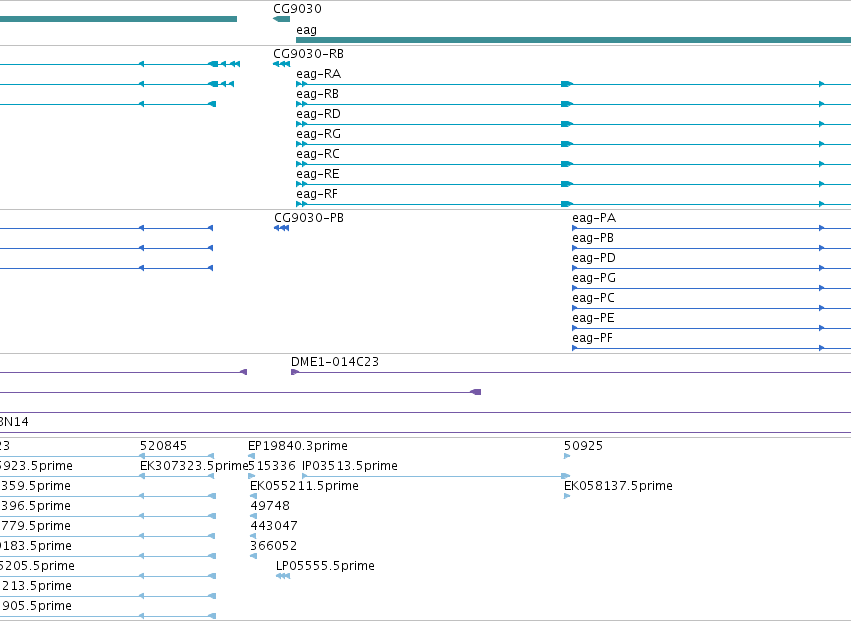Click the CG9030-PB triple-arrow glyph
This screenshot has height=621, width=851.
[282, 228]
